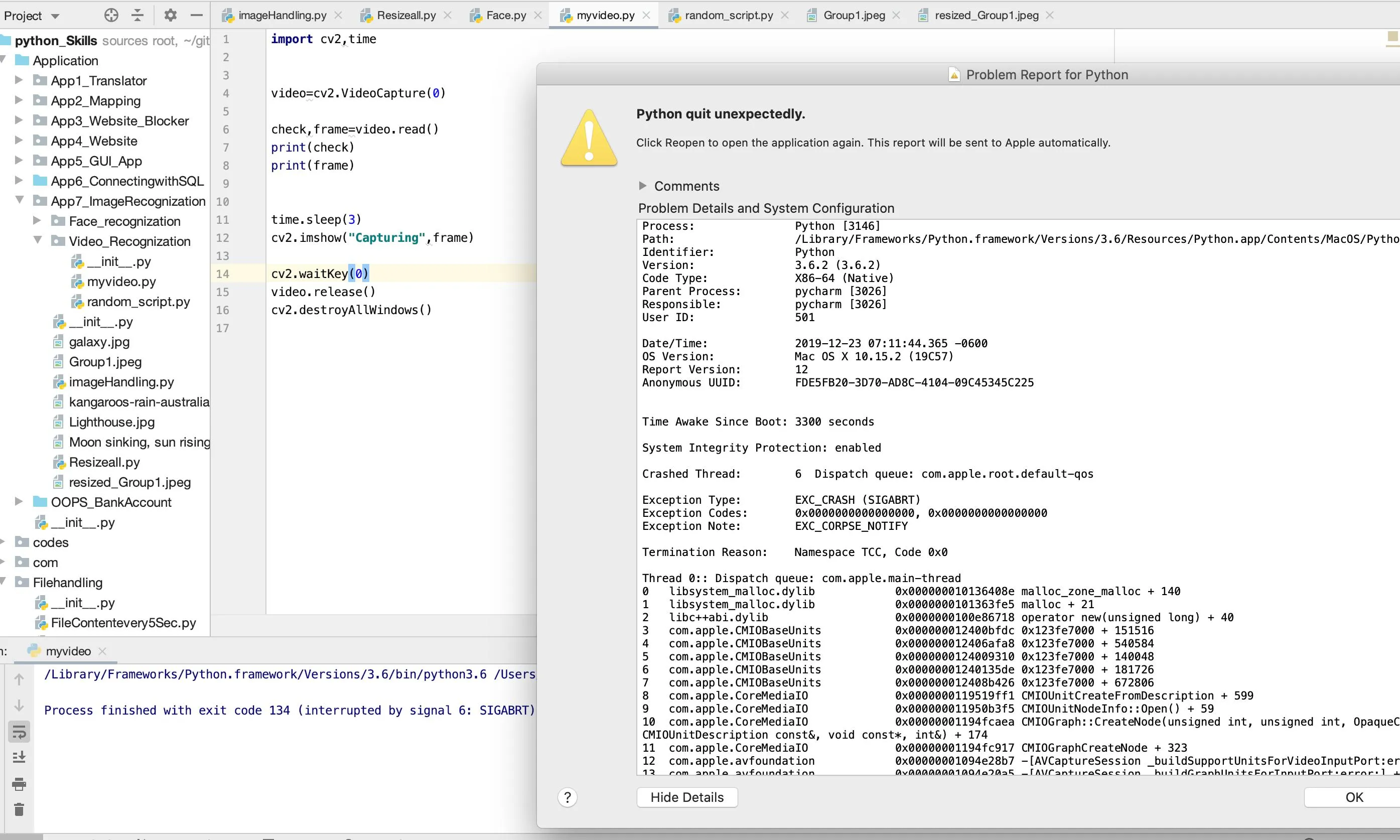Click the myvideo run tab
Viewport: 1400px width, 840px height.
(68, 651)
